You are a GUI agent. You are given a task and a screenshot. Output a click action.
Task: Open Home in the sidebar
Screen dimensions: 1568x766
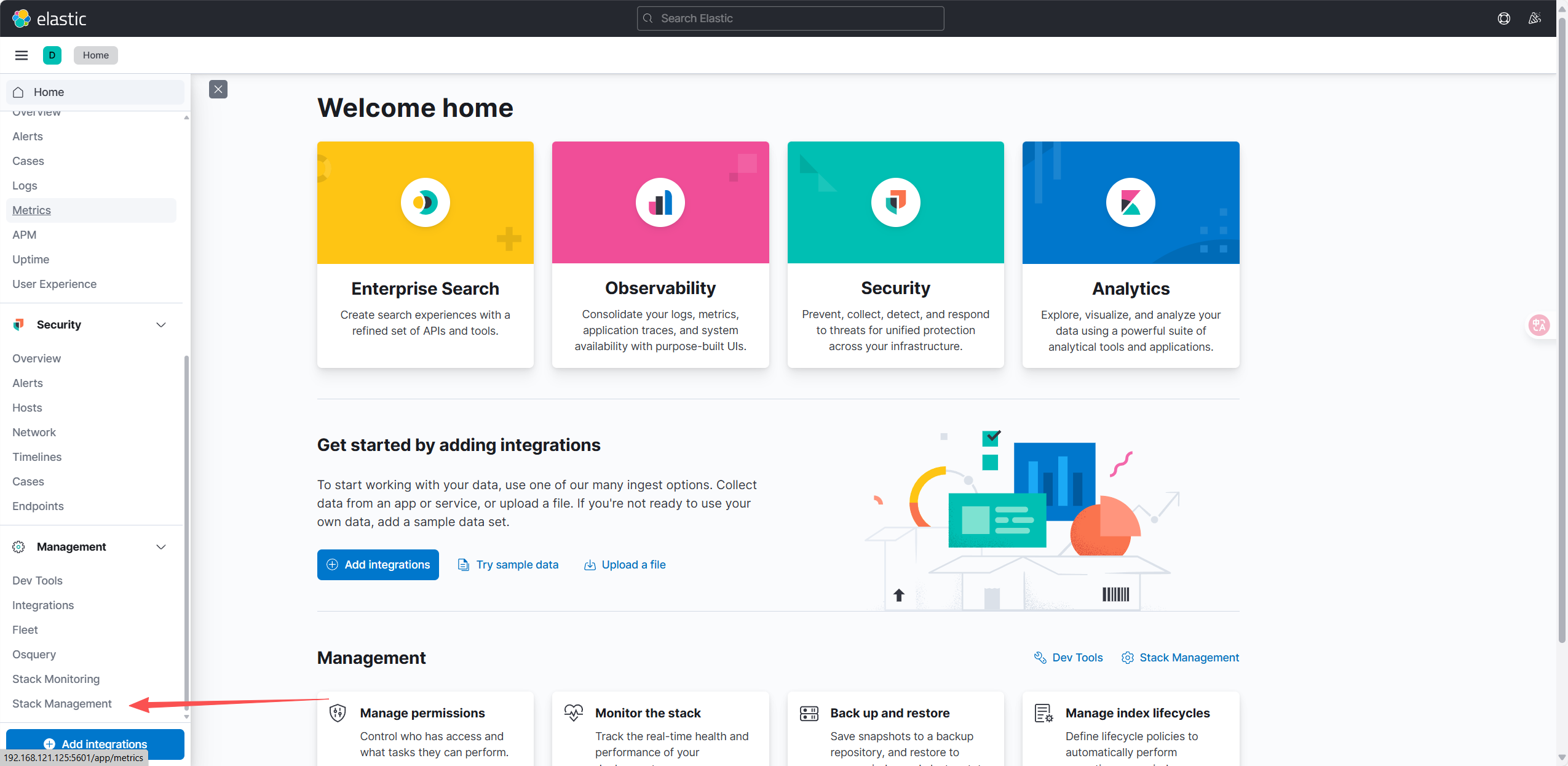95,92
